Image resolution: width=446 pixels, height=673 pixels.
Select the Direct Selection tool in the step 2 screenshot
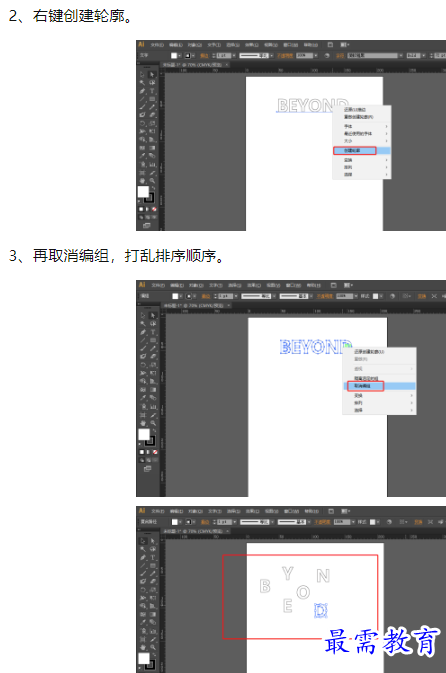coord(152,74)
